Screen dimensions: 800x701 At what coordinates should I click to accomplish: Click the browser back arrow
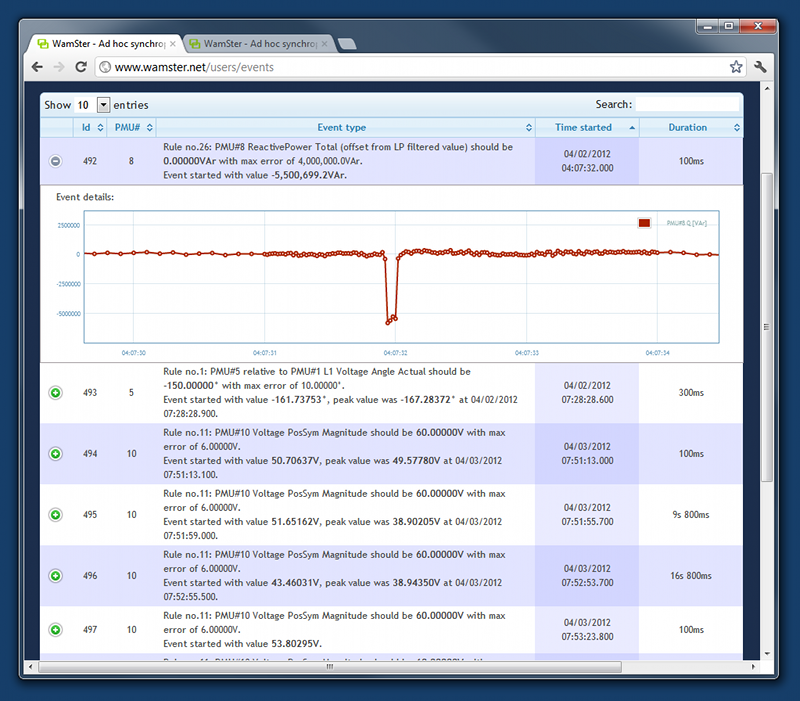coord(37,67)
